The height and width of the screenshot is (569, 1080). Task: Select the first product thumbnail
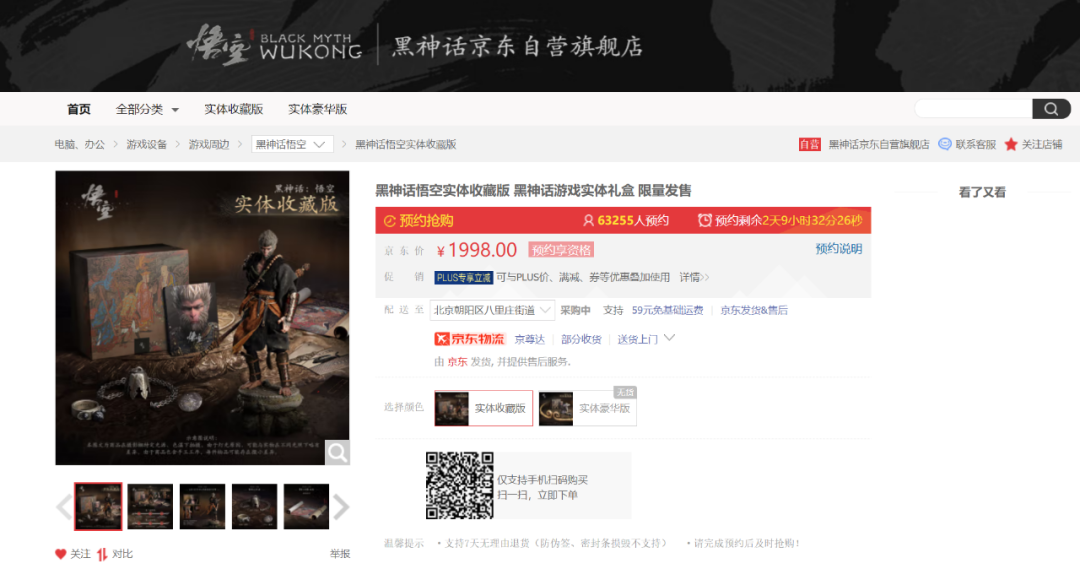(98, 506)
